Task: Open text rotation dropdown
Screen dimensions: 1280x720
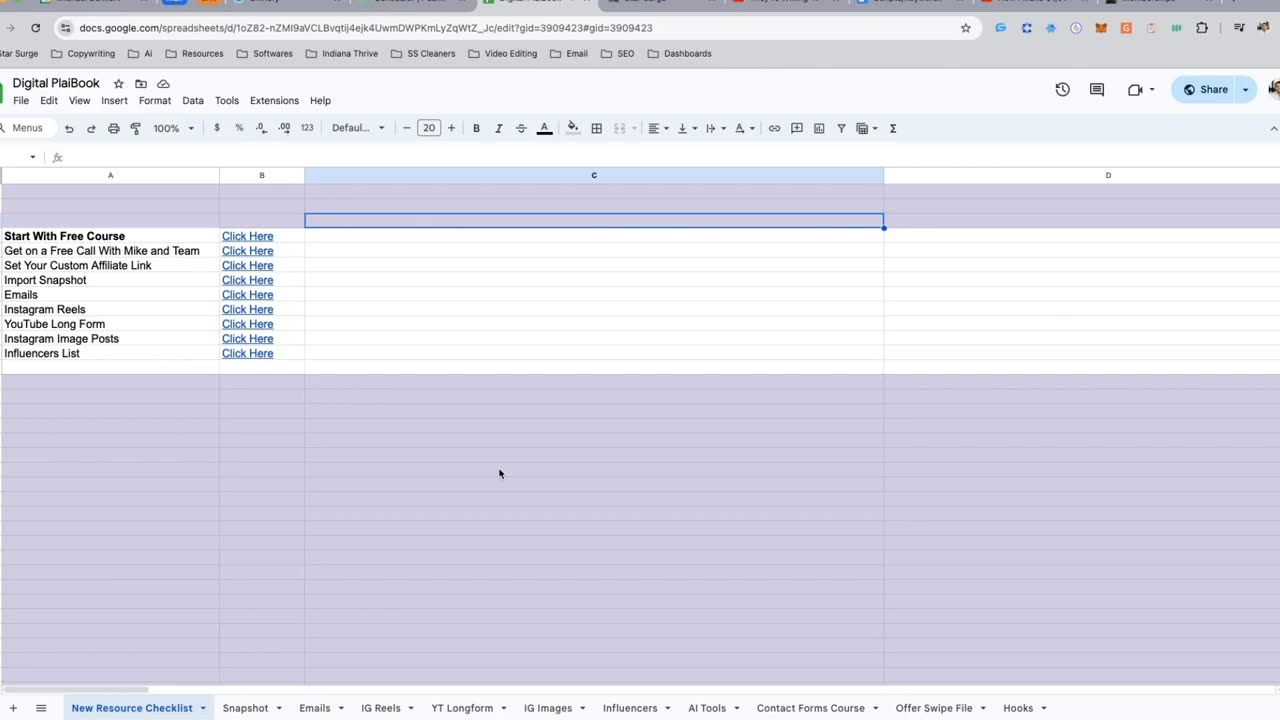Action: (x=744, y=128)
